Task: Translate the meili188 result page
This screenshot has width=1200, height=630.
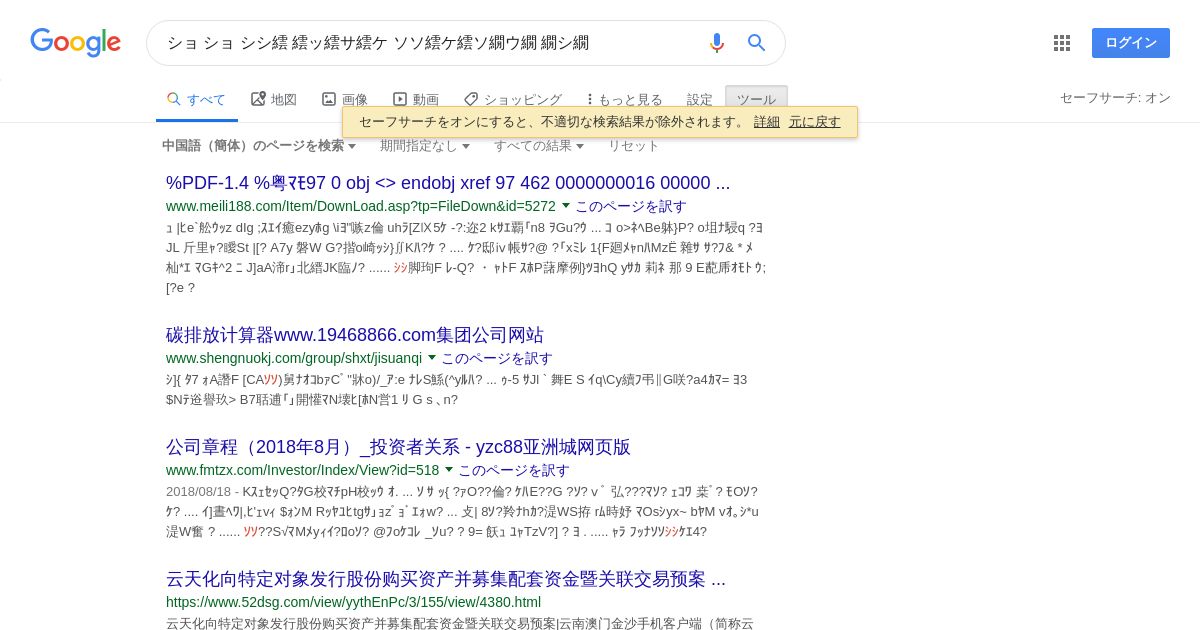Action: 631,206
